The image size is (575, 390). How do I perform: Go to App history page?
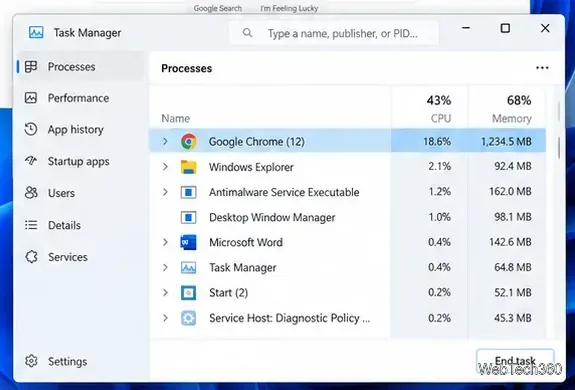click(81, 129)
